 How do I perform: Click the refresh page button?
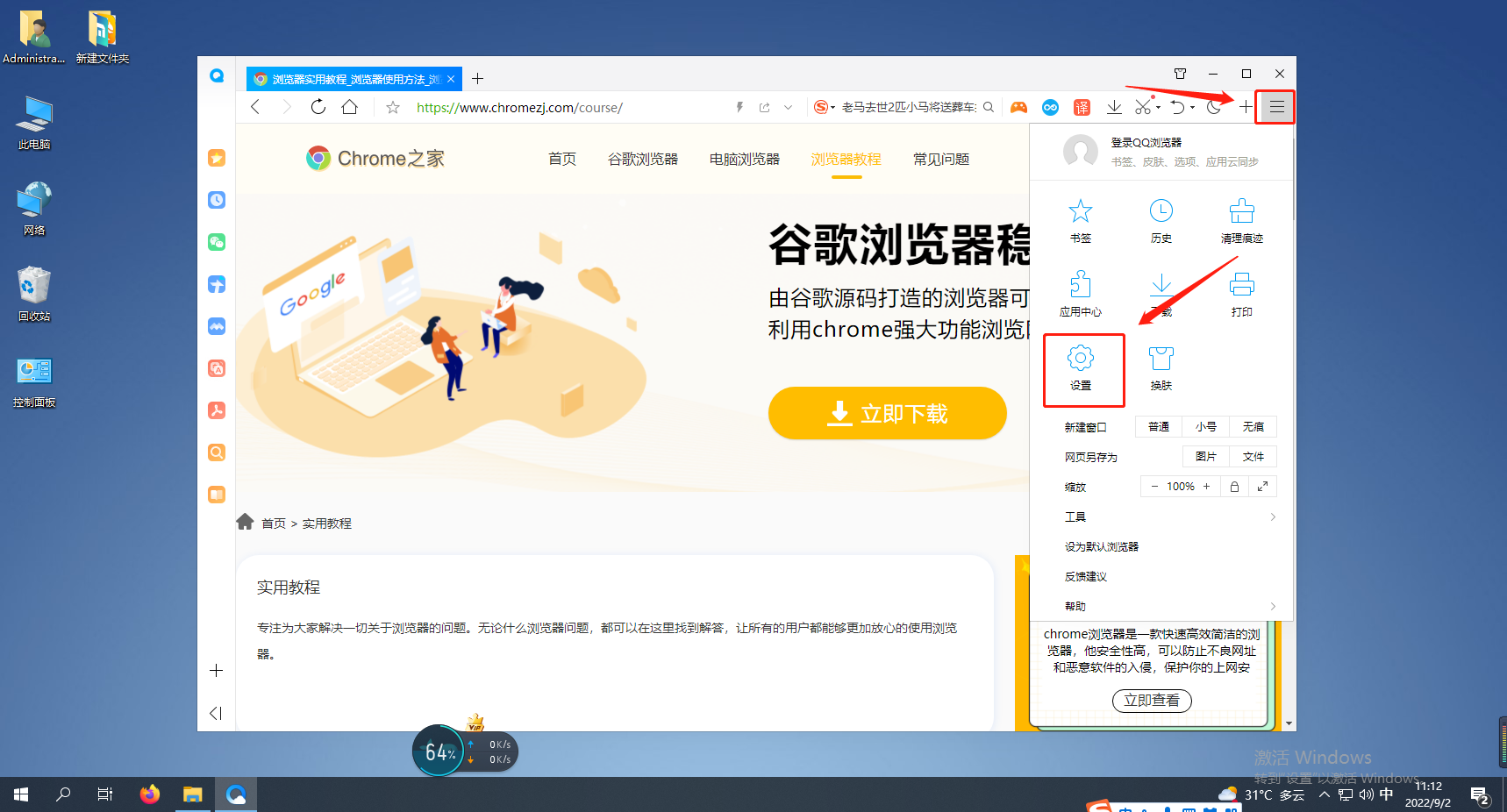pos(318,107)
